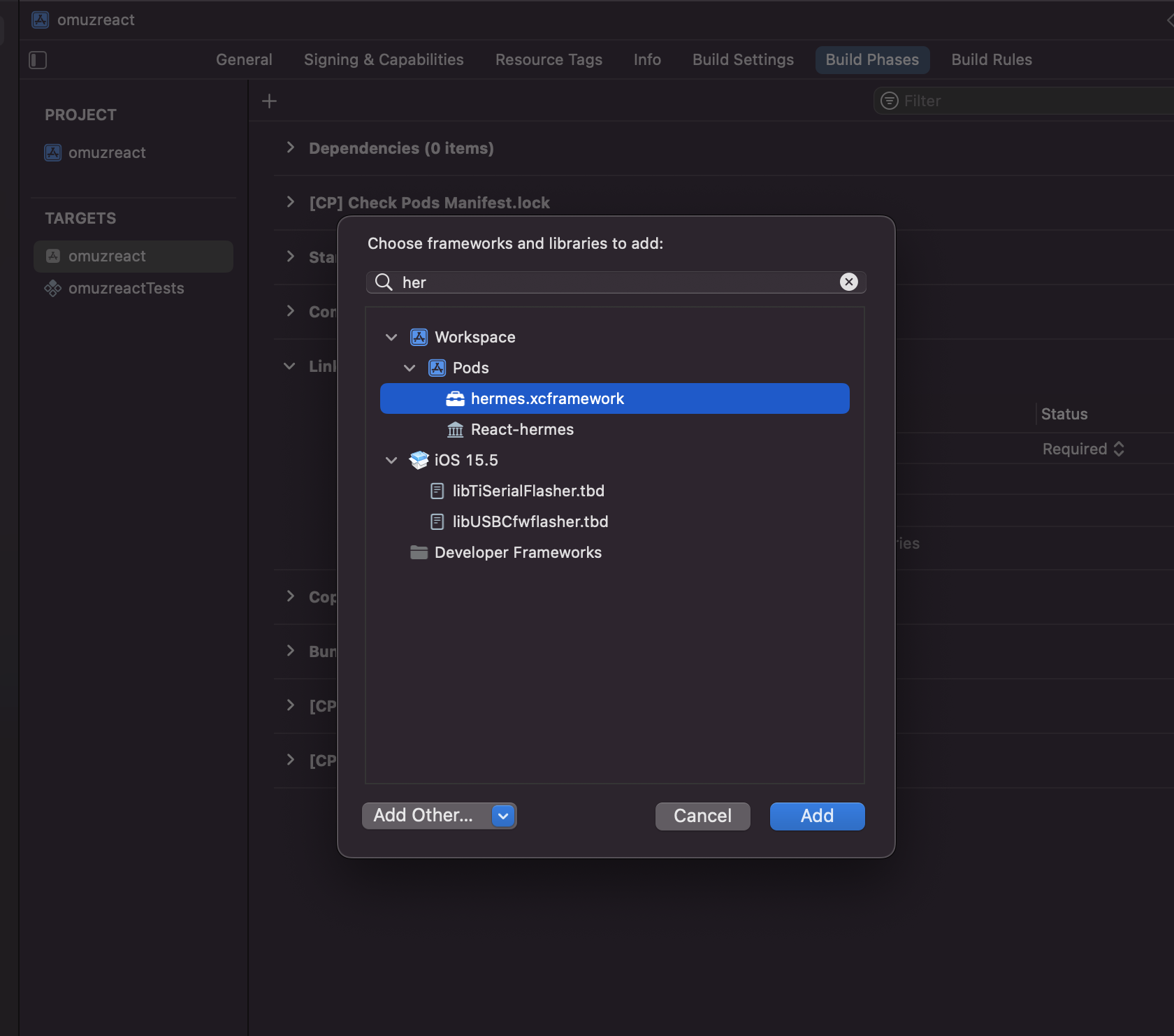Expand the Check Pods Manifest.lock phase
1174x1036 pixels.
tap(291, 202)
